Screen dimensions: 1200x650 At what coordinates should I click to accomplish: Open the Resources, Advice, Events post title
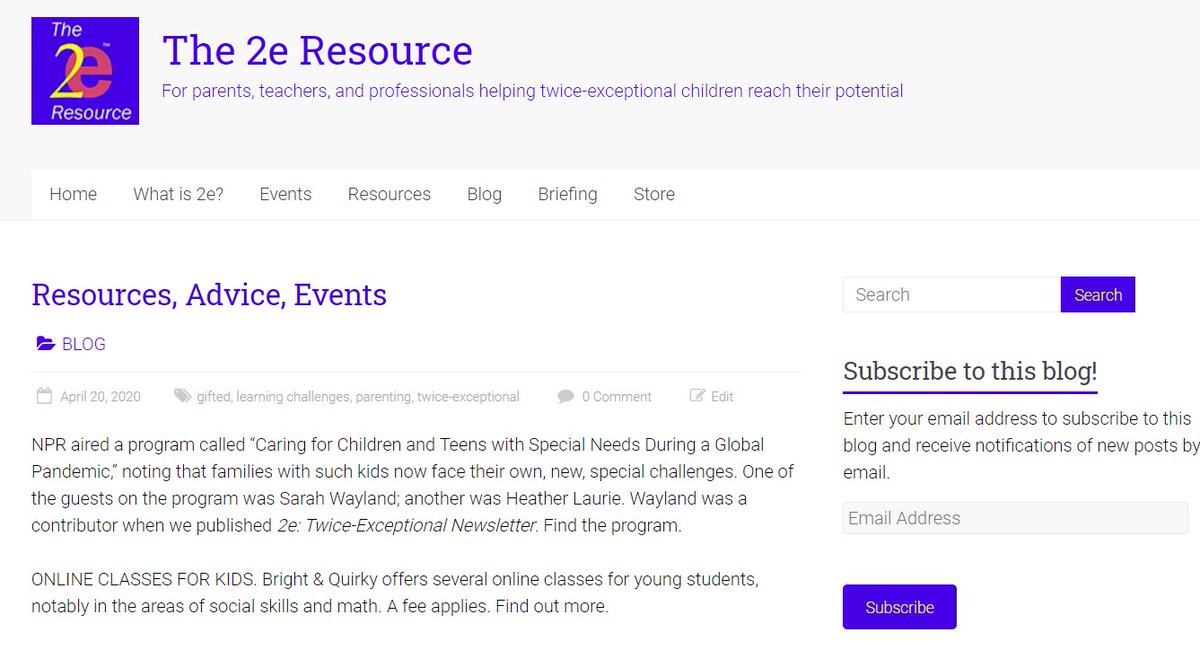click(x=209, y=295)
